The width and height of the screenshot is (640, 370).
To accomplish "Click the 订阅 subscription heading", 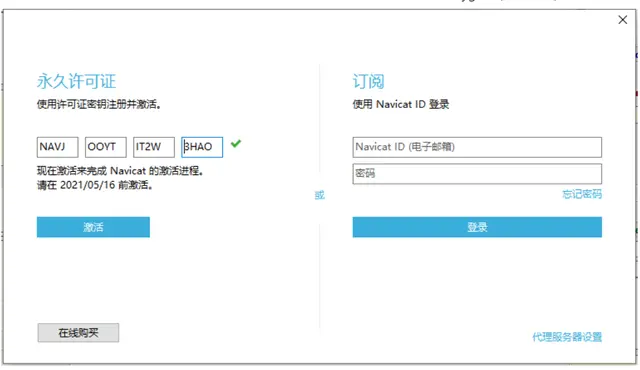I will point(369,81).
